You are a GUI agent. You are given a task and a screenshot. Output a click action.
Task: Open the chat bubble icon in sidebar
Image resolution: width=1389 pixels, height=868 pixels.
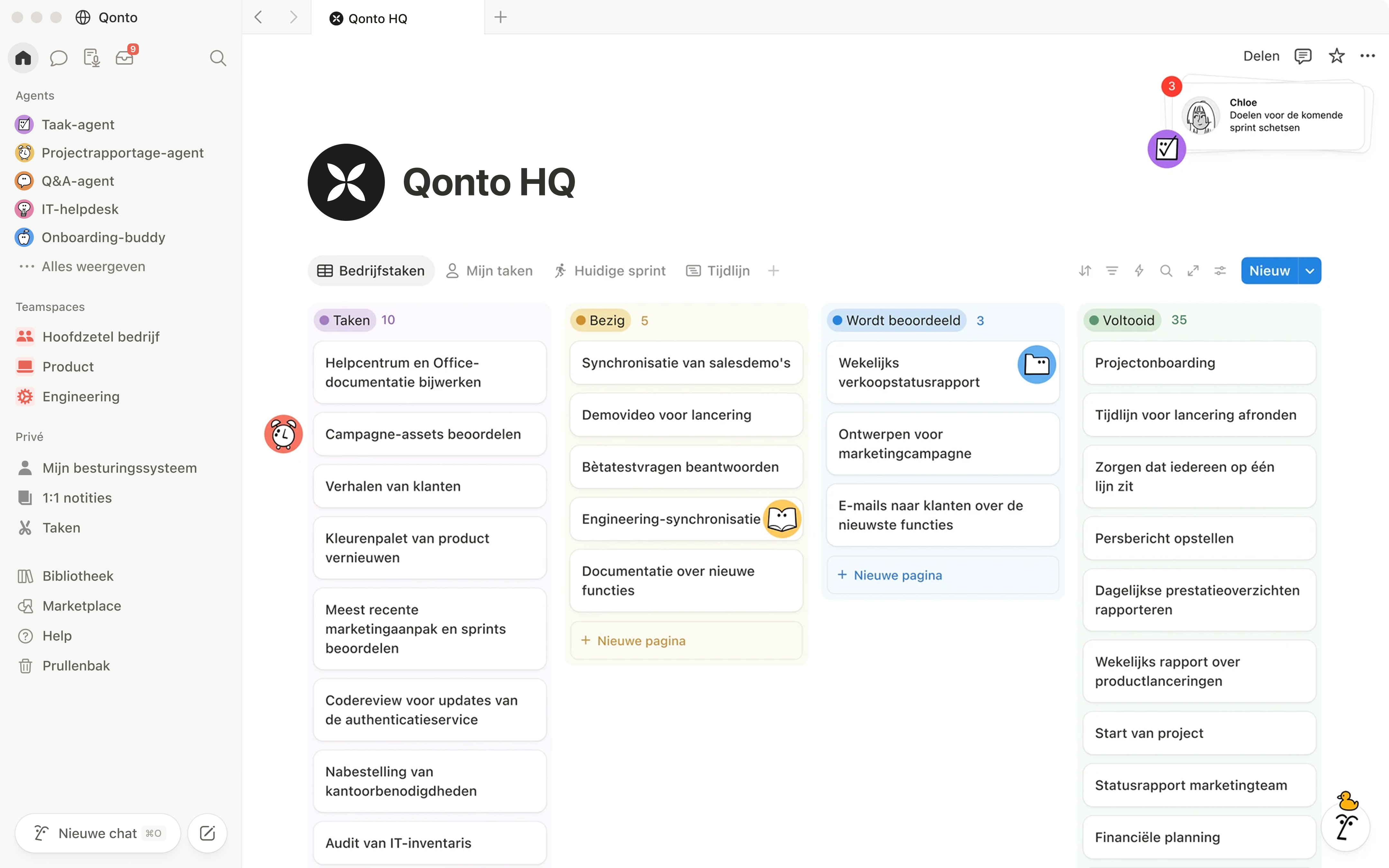coord(59,58)
